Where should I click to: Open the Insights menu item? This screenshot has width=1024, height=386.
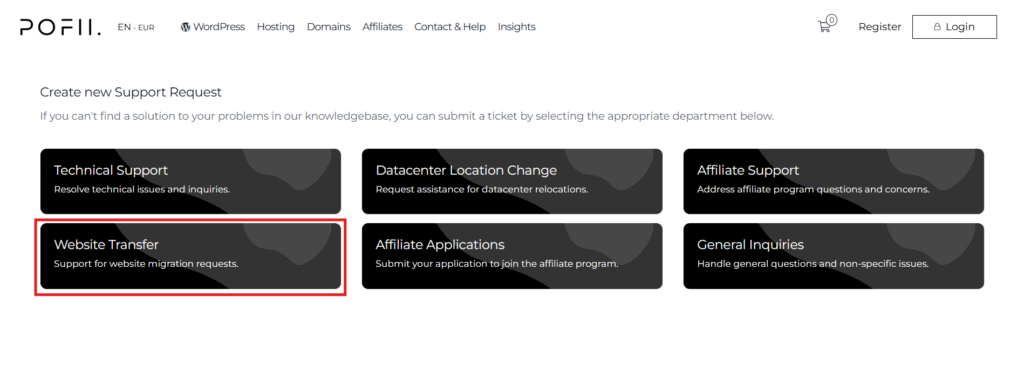pyautogui.click(x=517, y=27)
